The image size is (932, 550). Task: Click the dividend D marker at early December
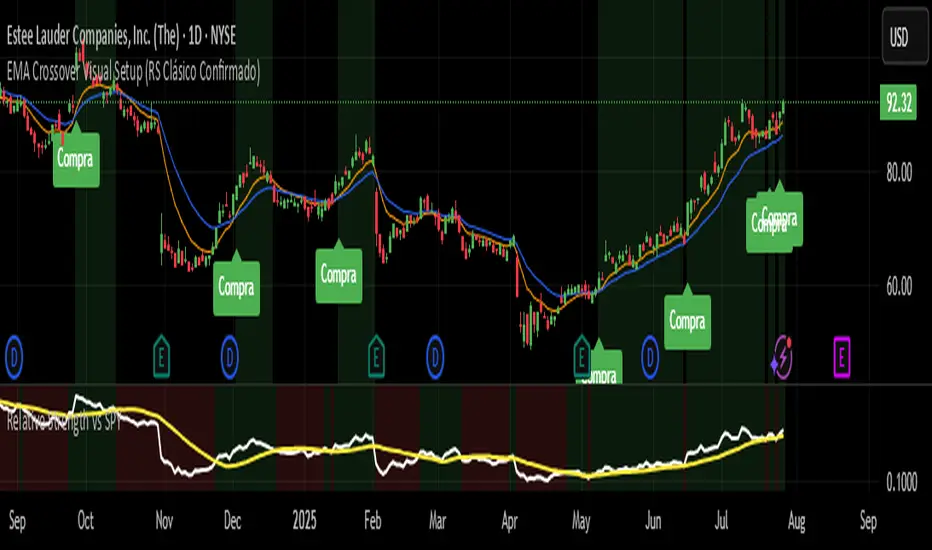pos(229,357)
